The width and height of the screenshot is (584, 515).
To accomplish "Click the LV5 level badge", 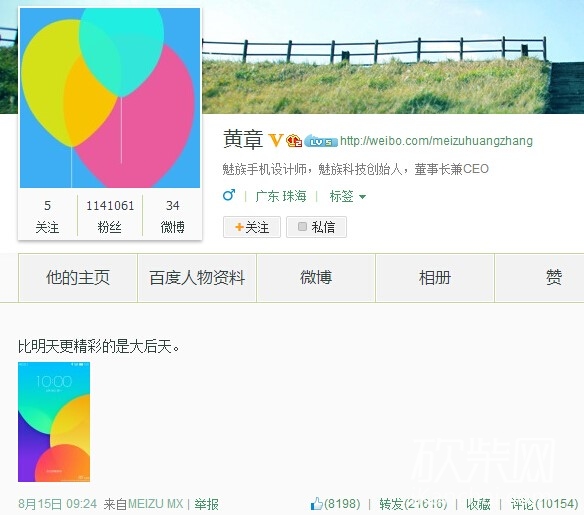I will coord(321,142).
